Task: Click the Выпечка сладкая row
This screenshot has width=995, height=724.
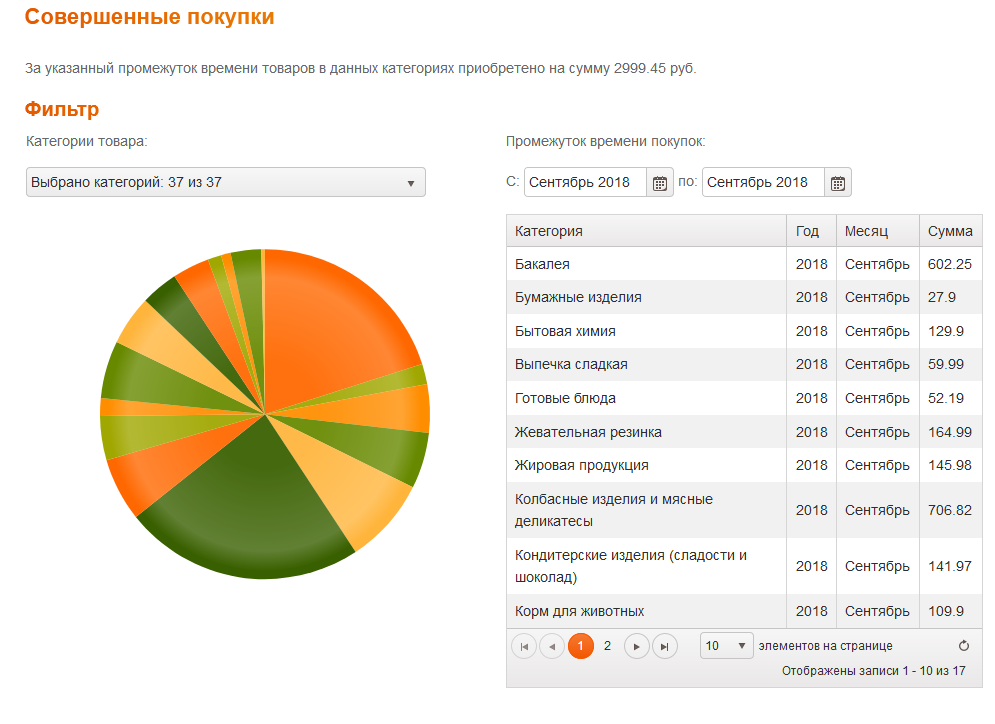Action: click(744, 365)
